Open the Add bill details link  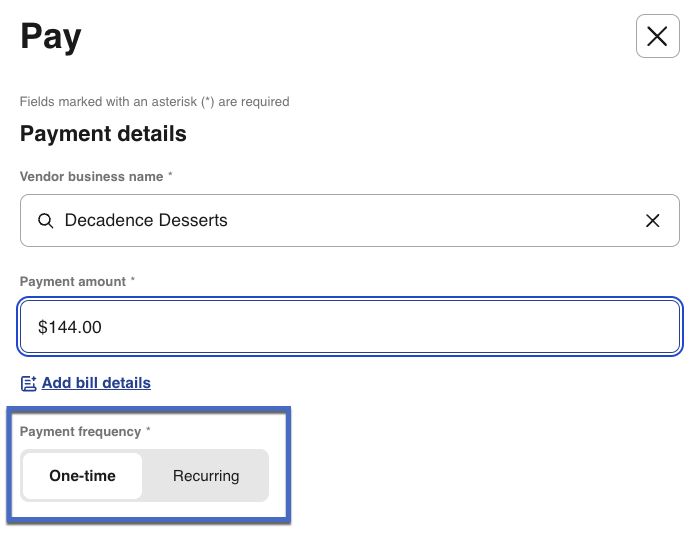(x=96, y=383)
